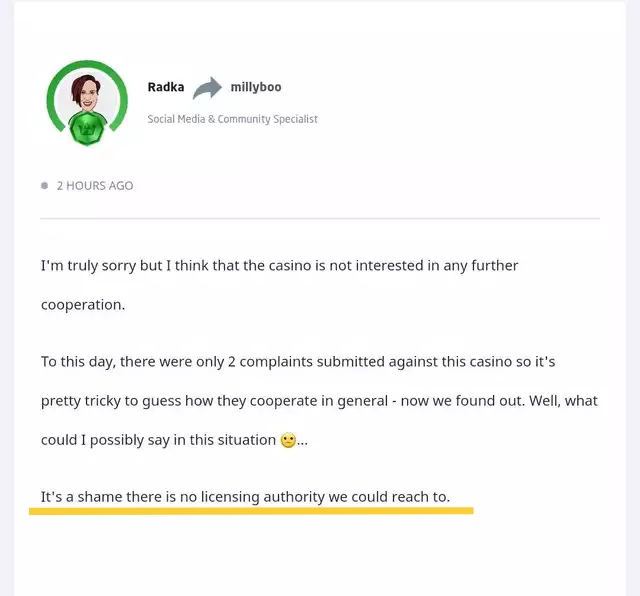Click the horizontal divider below the timestamp

[x=320, y=218]
